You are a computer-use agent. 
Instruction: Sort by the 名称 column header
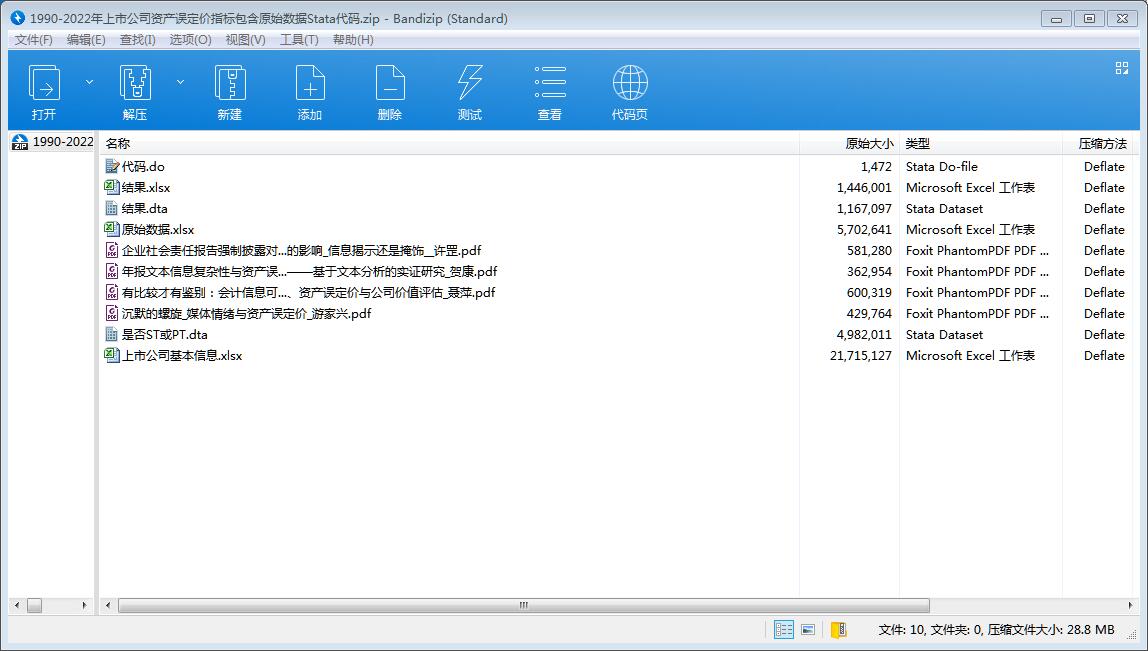click(118, 144)
